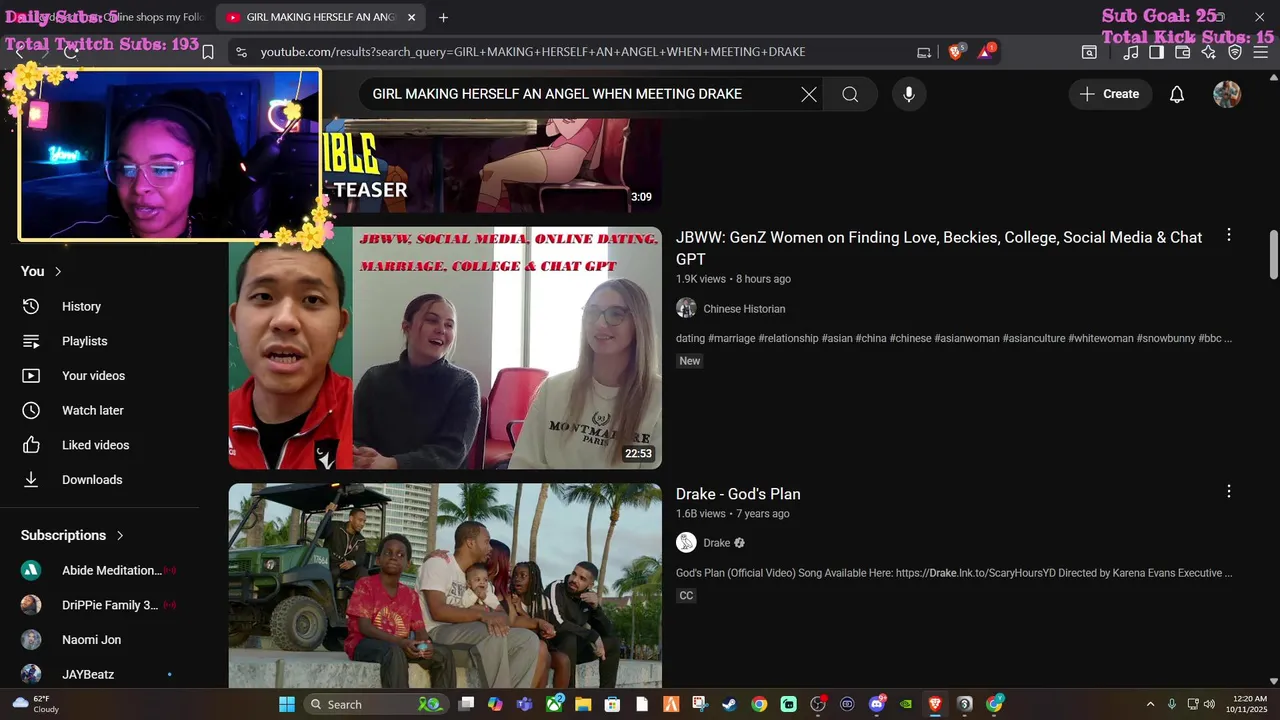The image size is (1280, 720).
Task: Open the Brave Rewards triangle icon
Action: [986, 52]
